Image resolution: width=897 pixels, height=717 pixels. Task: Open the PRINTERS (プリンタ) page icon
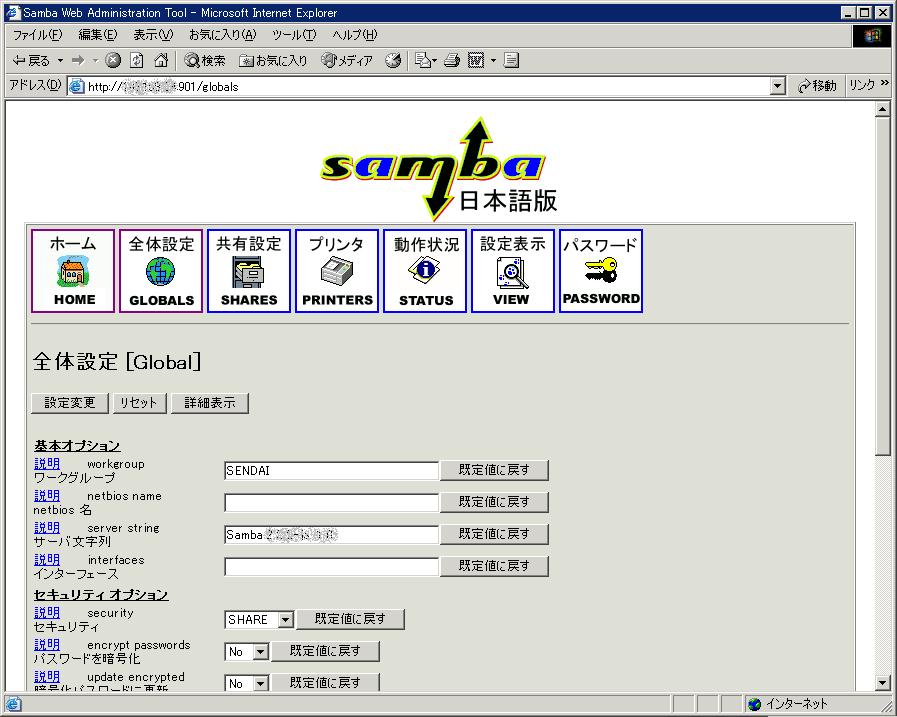(337, 271)
